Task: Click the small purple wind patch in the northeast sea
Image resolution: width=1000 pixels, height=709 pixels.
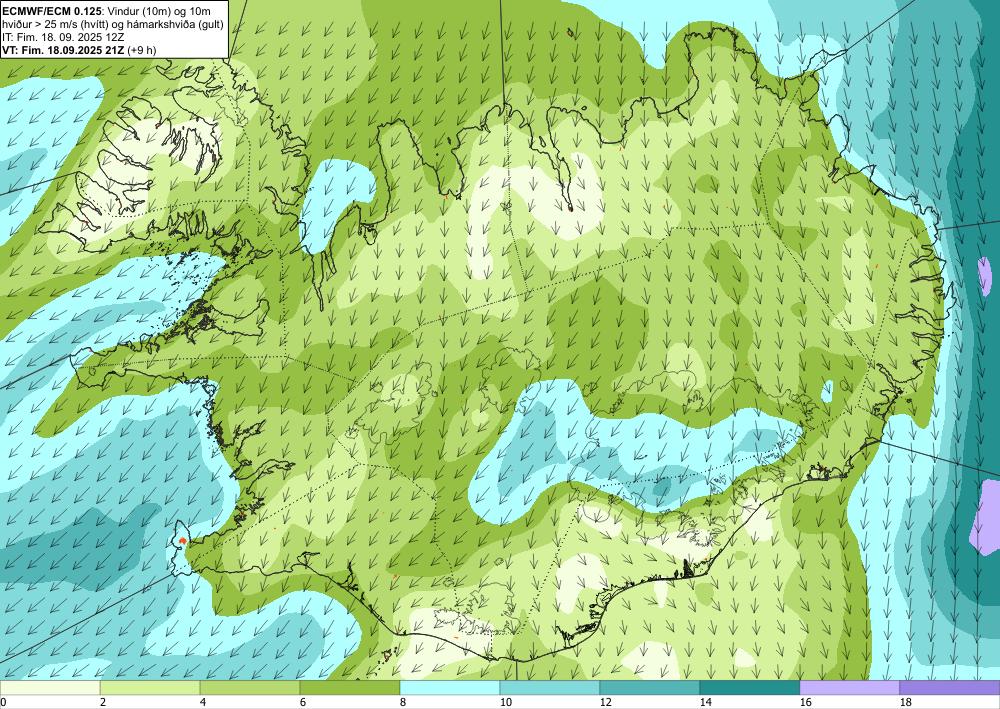Action: (985, 276)
